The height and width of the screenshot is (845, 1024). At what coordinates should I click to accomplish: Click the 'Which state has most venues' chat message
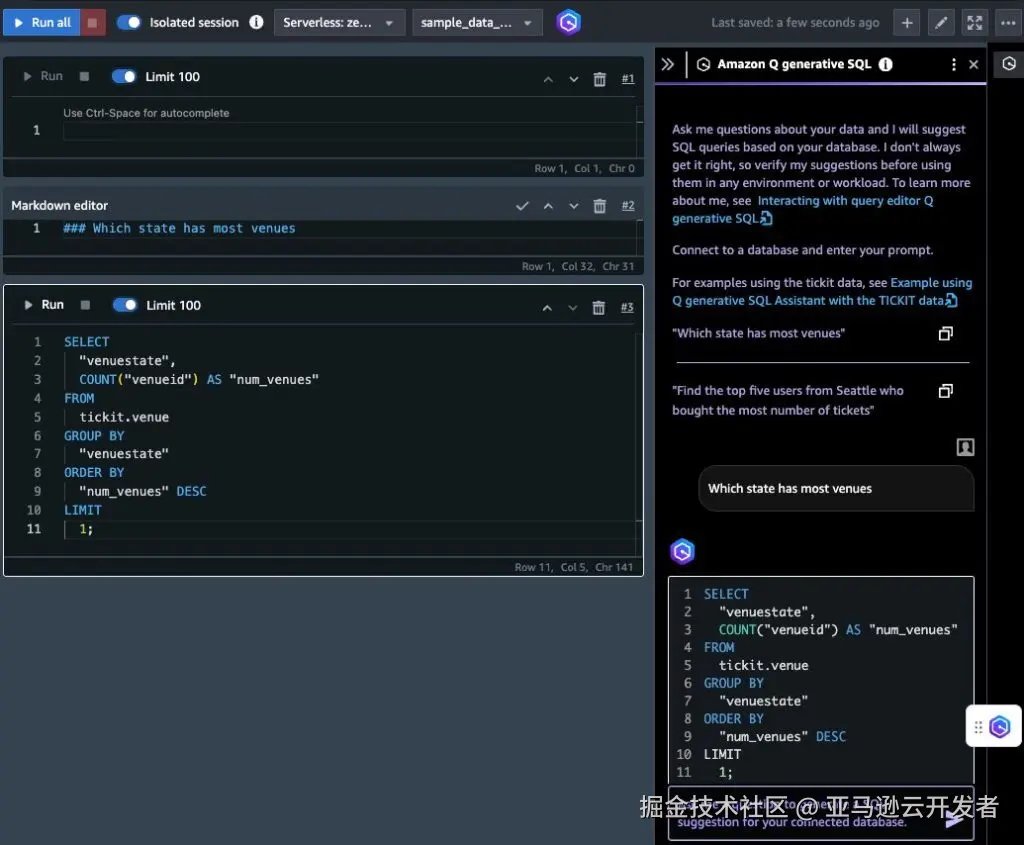pyautogui.click(x=836, y=488)
